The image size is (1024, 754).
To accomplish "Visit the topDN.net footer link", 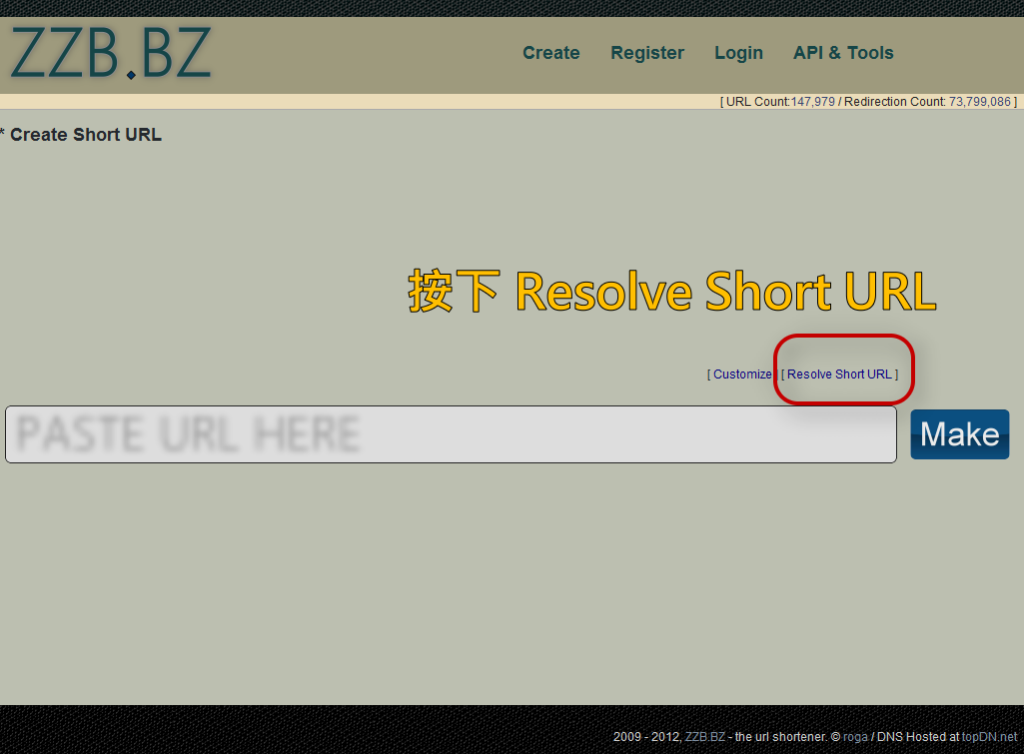I will click(989, 736).
